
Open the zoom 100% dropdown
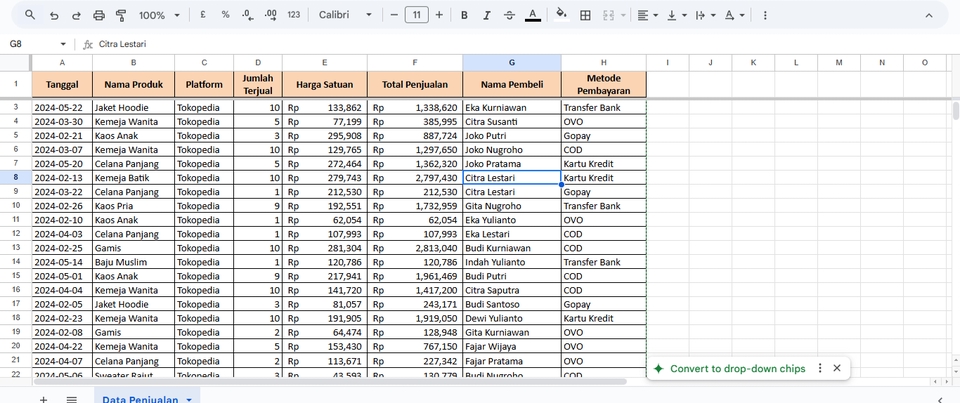click(160, 15)
